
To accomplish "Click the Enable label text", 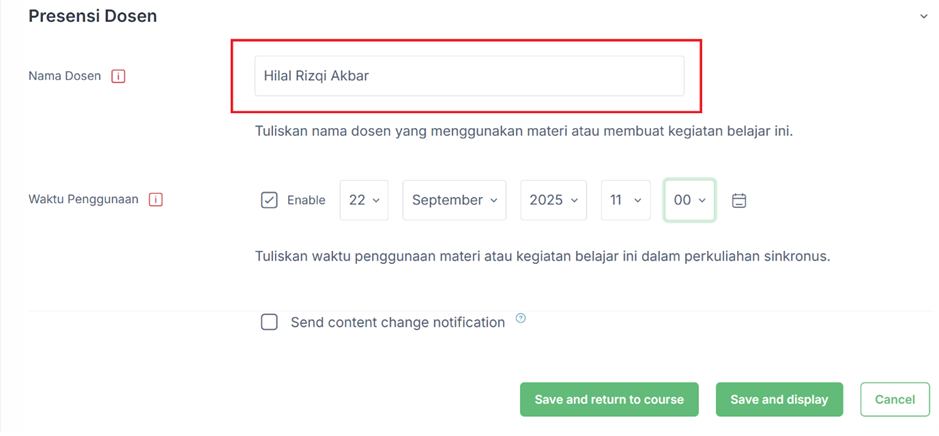I will [306, 200].
